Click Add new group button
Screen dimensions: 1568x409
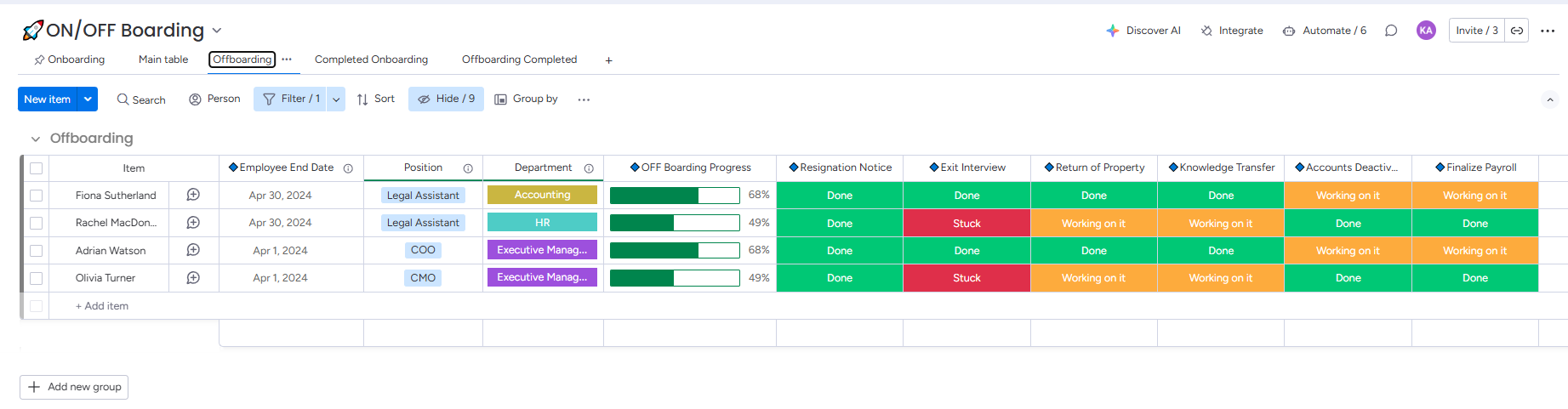(74, 387)
